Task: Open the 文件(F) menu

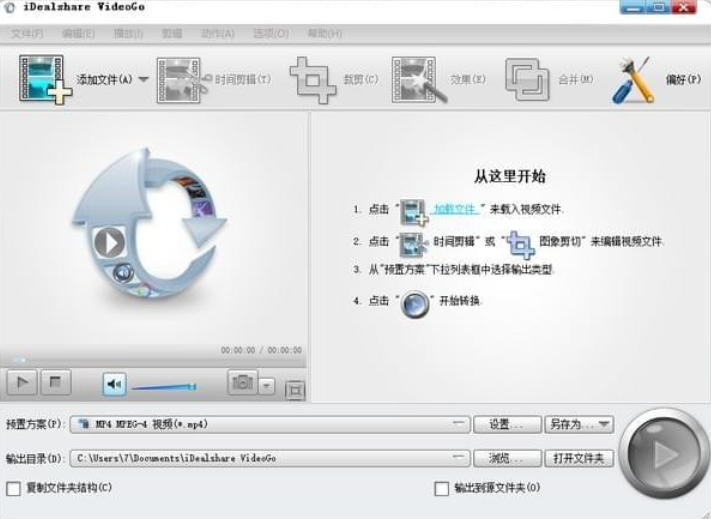Action: [27, 34]
